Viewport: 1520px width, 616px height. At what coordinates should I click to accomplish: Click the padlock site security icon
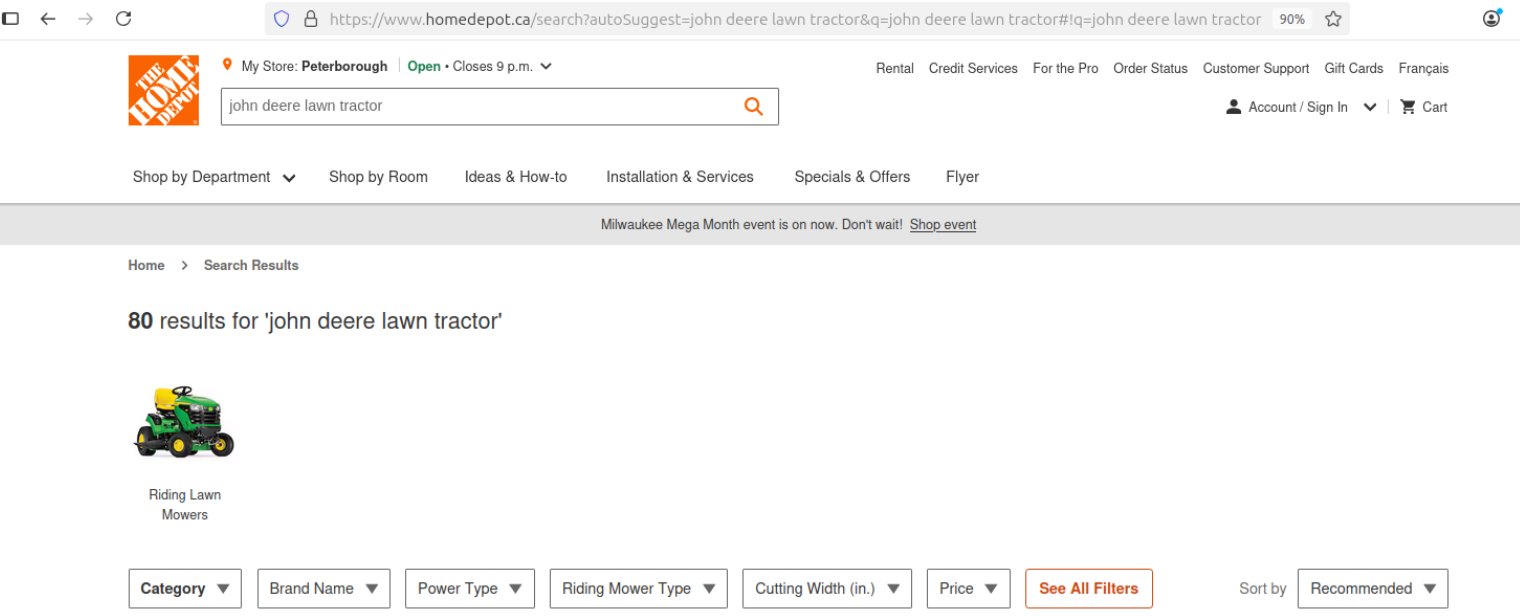[310, 19]
